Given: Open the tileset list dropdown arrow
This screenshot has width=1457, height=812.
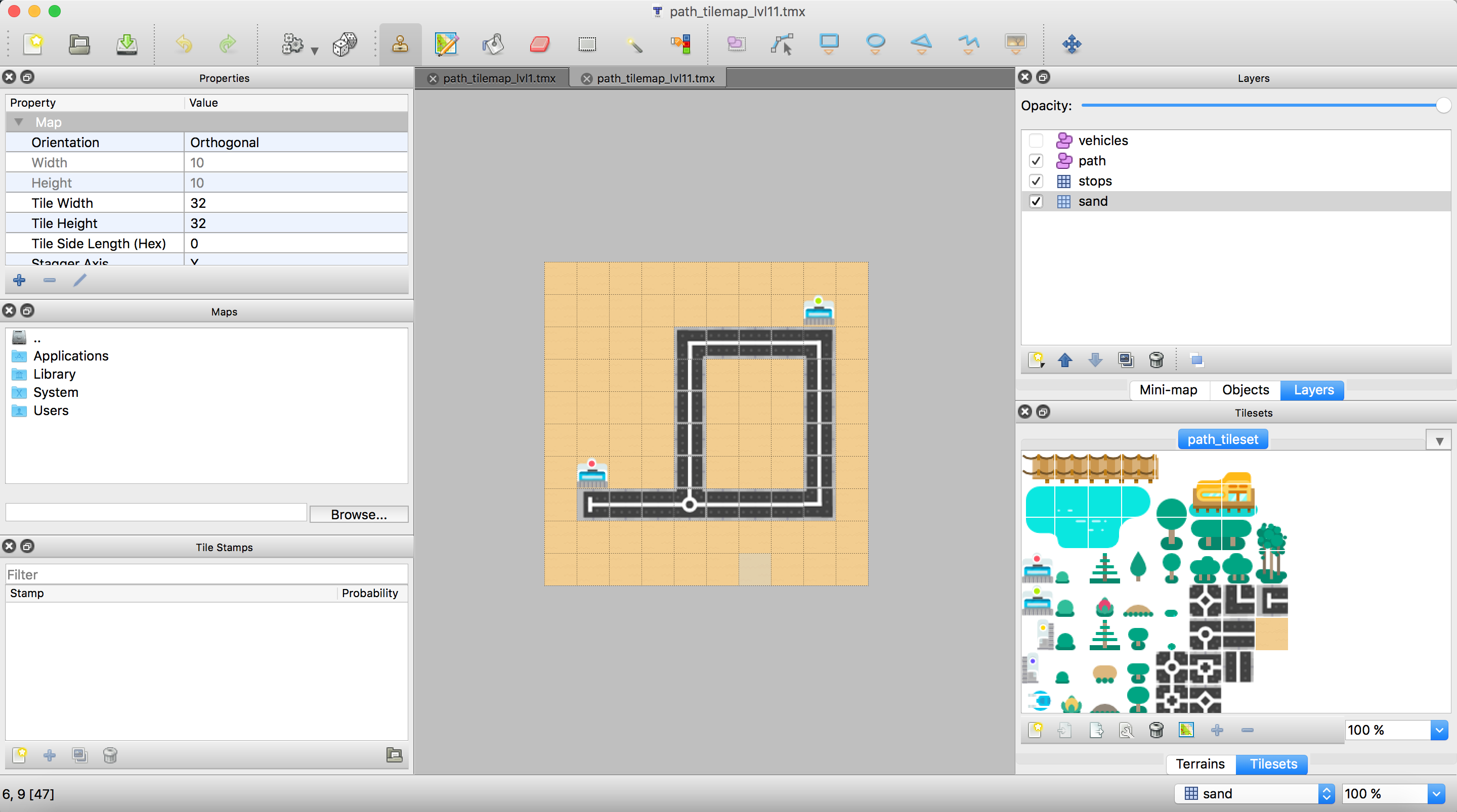Looking at the screenshot, I should (x=1439, y=440).
